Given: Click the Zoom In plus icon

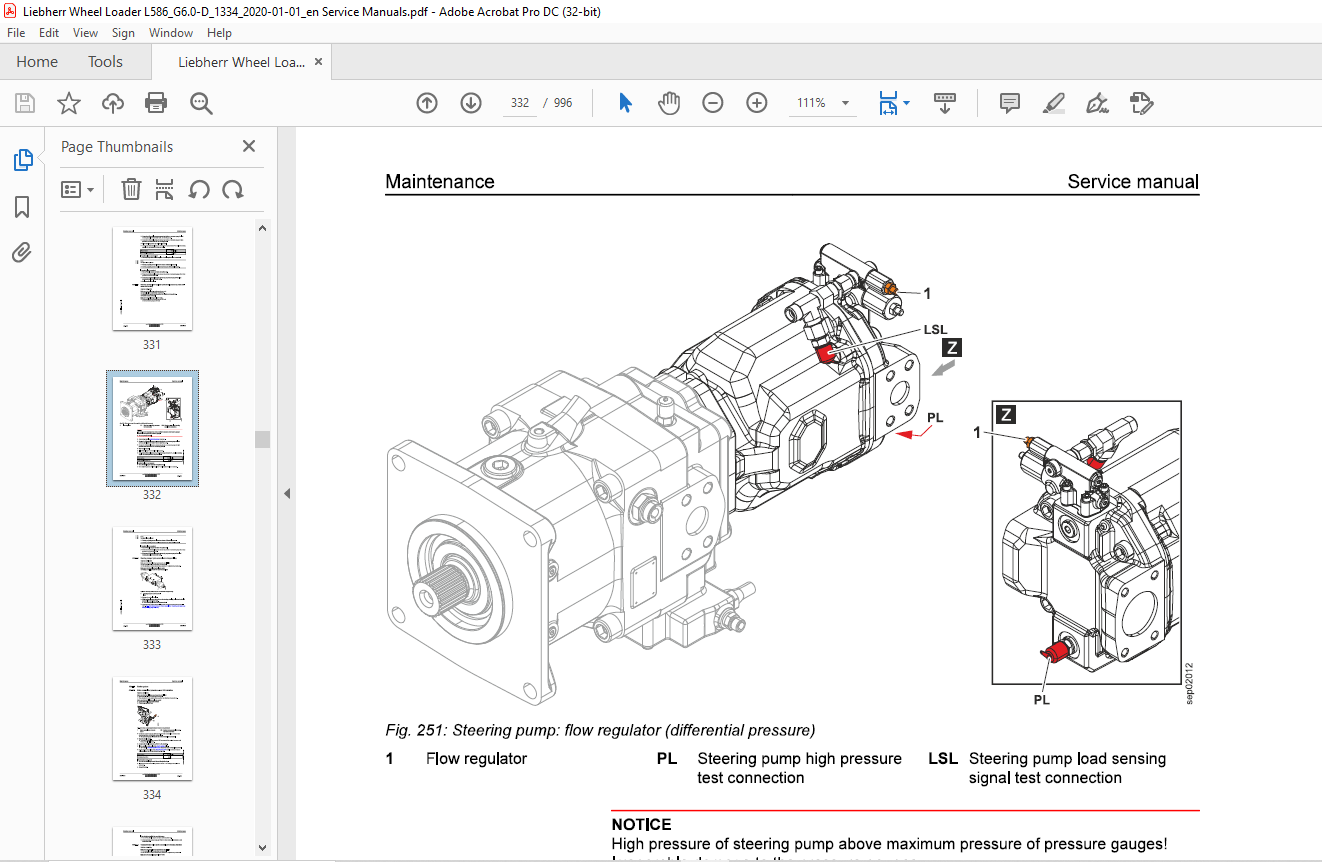Looking at the screenshot, I should [757, 103].
